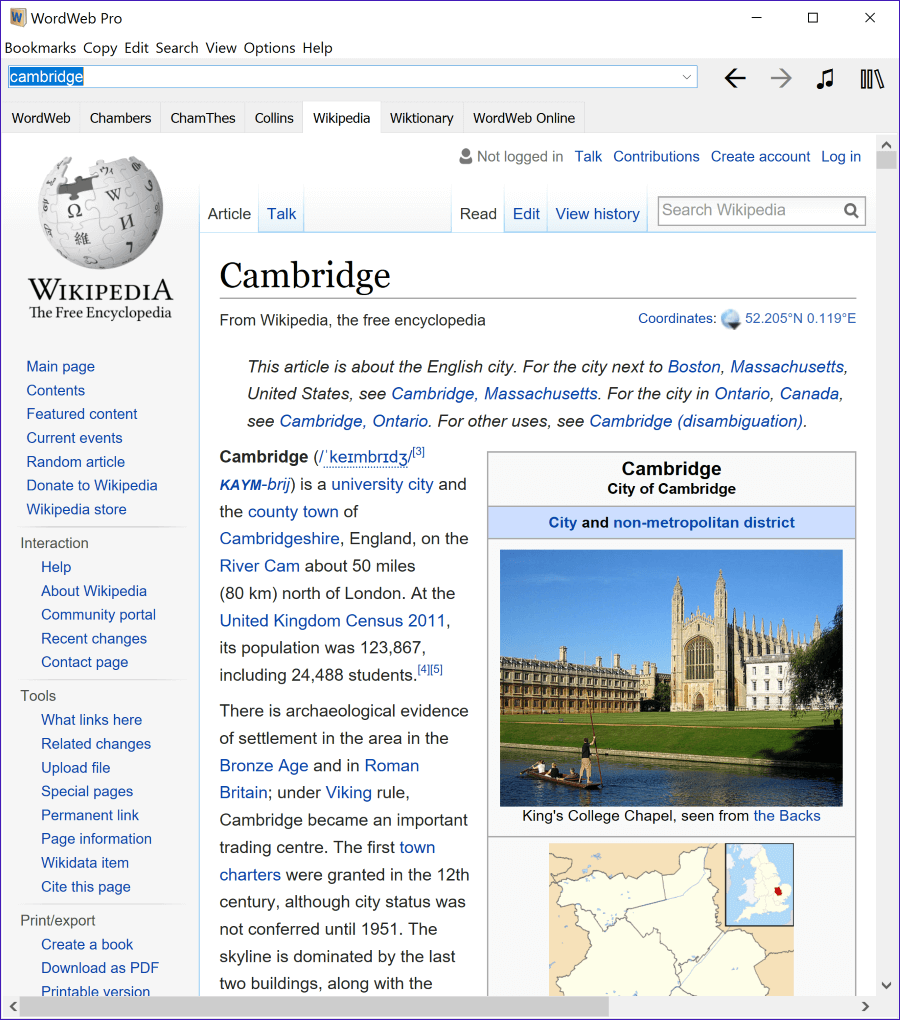The image size is (900, 1020).
Task: Click the forward arrow navigation icon
Action: 781,78
